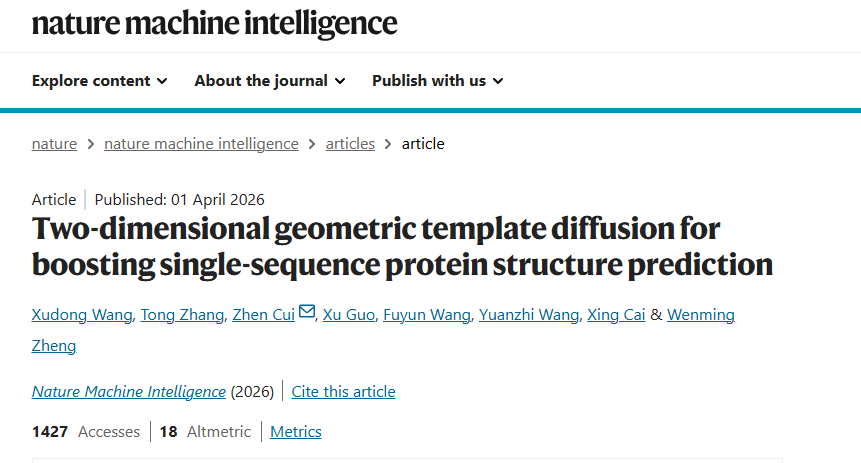Click the Yuanzhi Wang author link
The height and width of the screenshot is (463, 861).
[528, 315]
